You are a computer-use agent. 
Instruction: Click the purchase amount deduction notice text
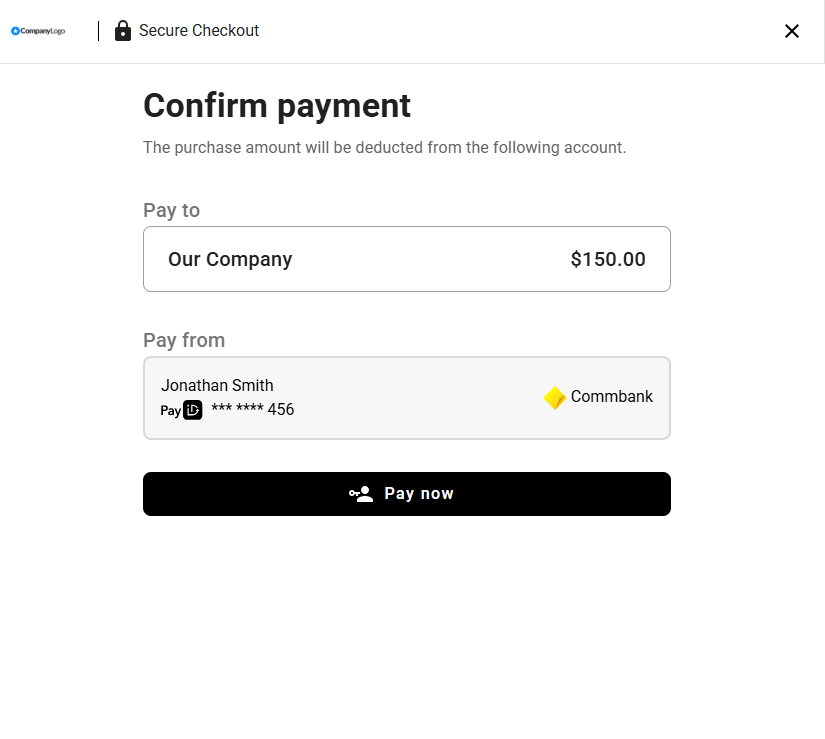385,148
